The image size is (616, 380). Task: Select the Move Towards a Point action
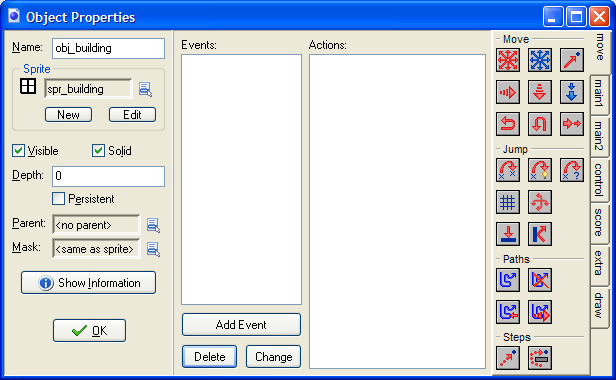tap(572, 60)
